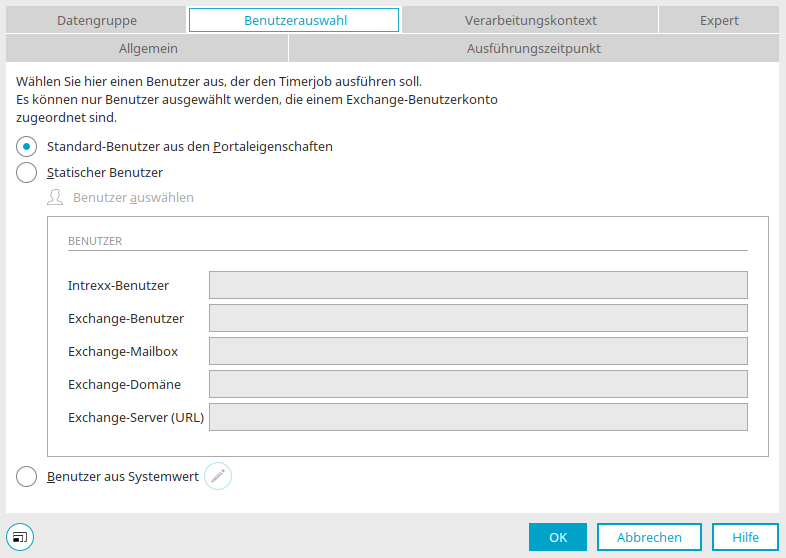
Task: Click the Intrexx-Benutzer input field
Action: click(478, 285)
